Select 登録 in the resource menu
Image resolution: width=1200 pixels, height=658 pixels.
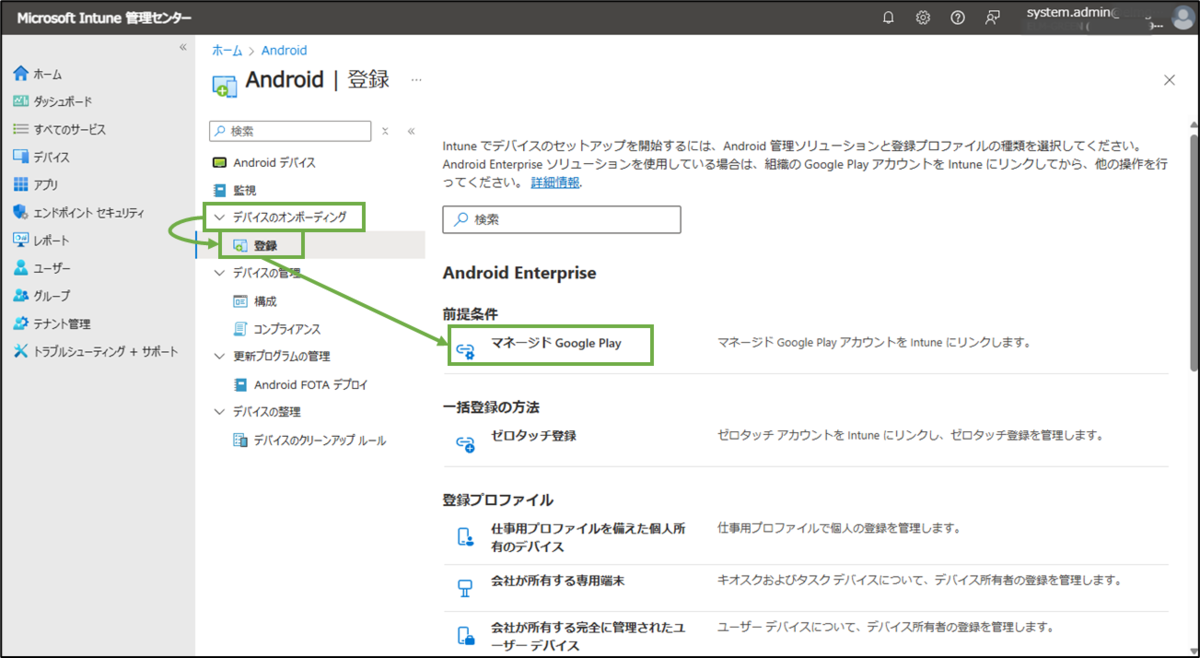pos(310,245)
